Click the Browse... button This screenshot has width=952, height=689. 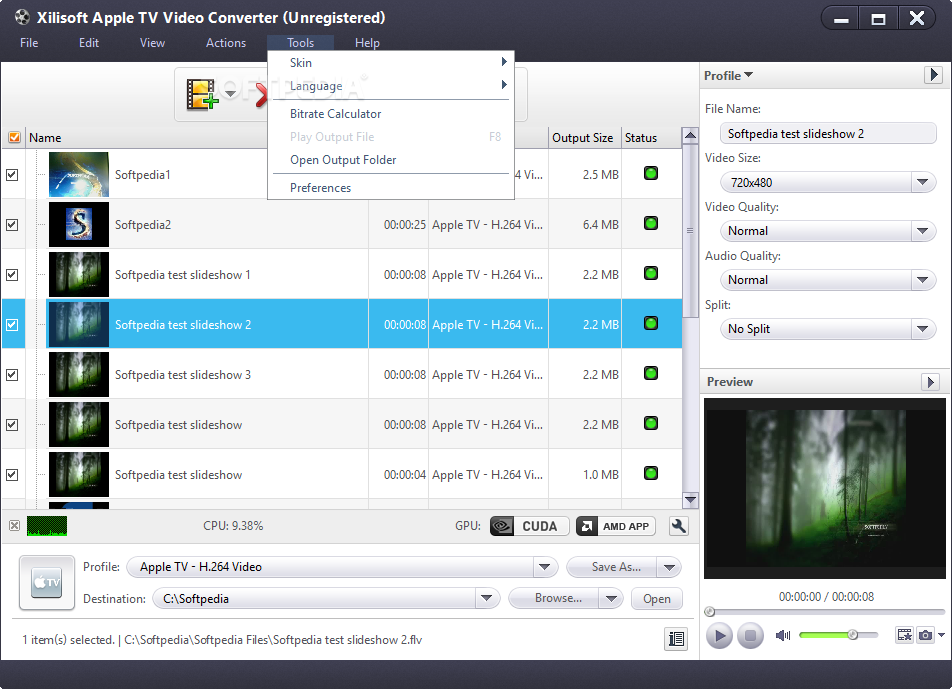[554, 599]
